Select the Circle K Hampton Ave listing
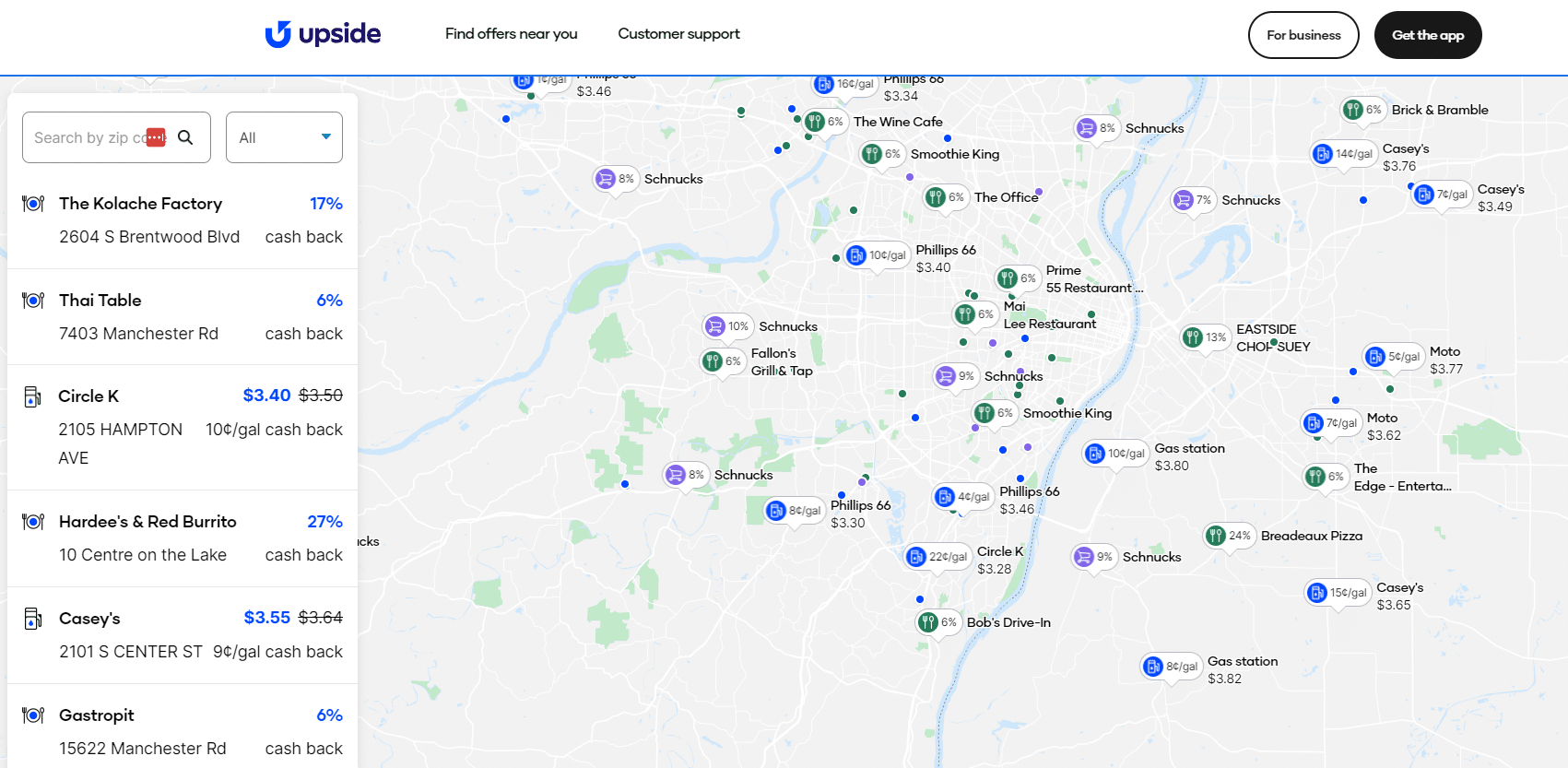The width and height of the screenshot is (1568, 768). 183,428
